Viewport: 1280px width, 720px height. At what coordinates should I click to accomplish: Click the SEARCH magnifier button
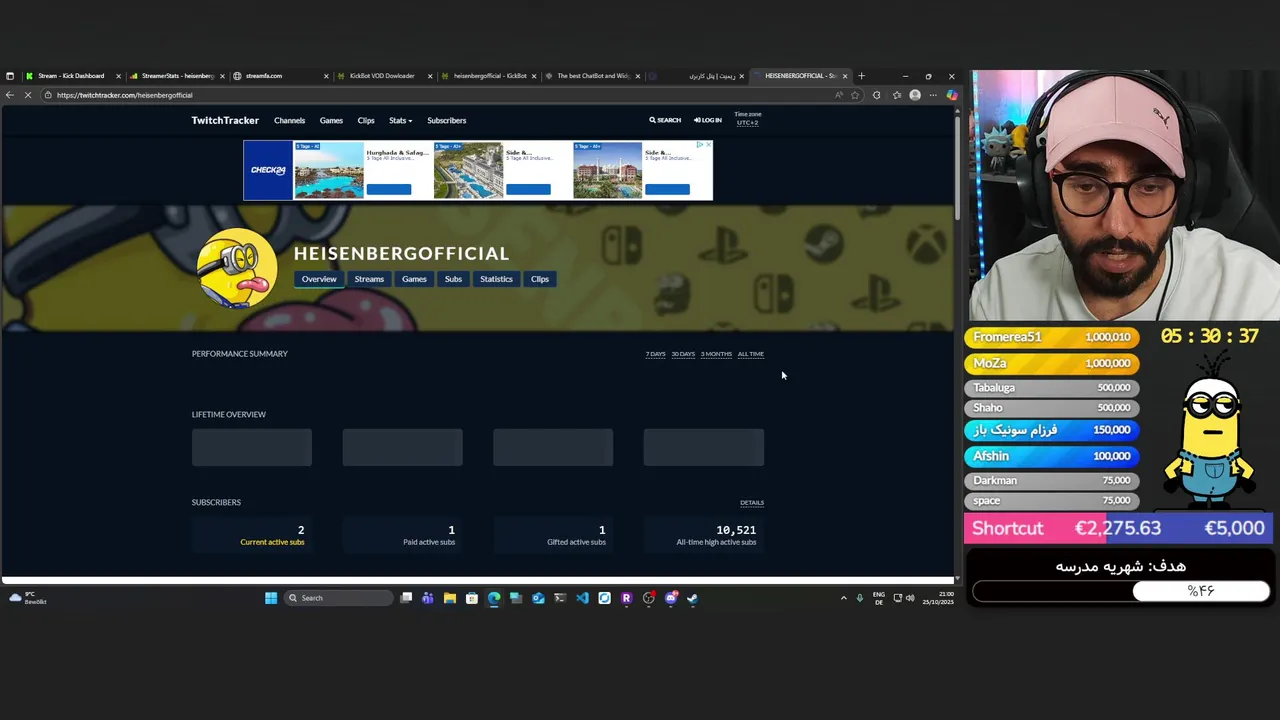point(665,120)
